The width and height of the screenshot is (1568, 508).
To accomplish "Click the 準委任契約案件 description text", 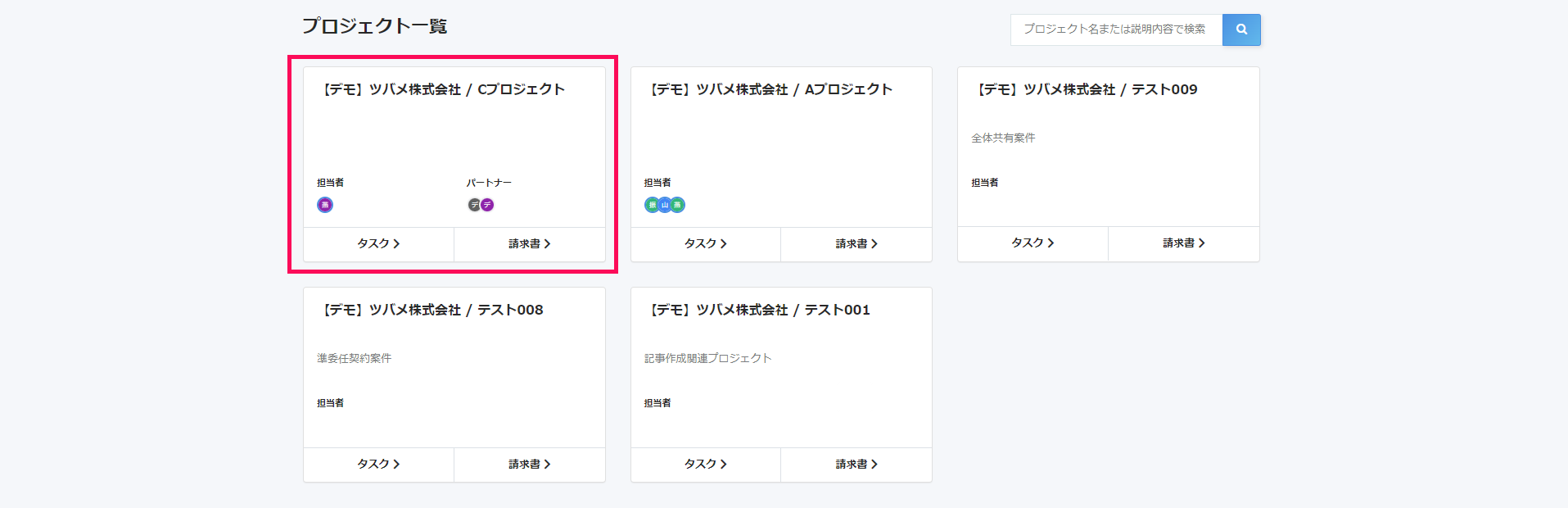I will pyautogui.click(x=354, y=359).
